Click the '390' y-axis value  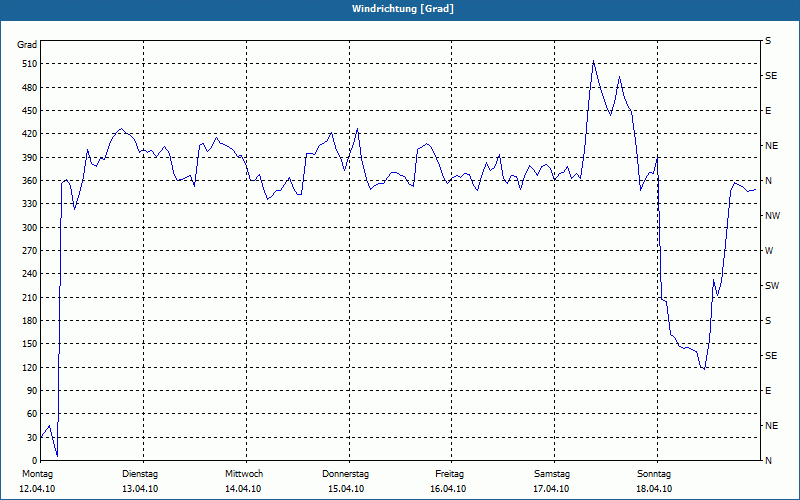coord(30,158)
